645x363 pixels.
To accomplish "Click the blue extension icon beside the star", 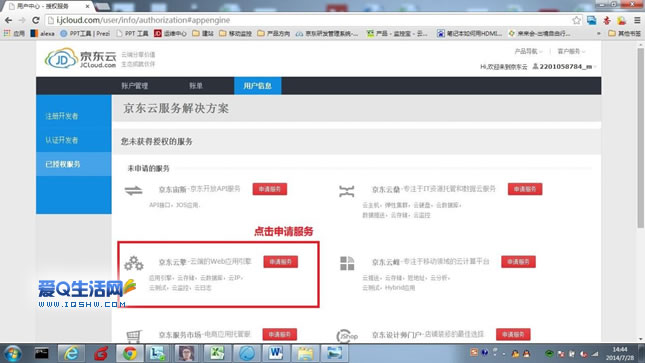I will (x=592, y=20).
